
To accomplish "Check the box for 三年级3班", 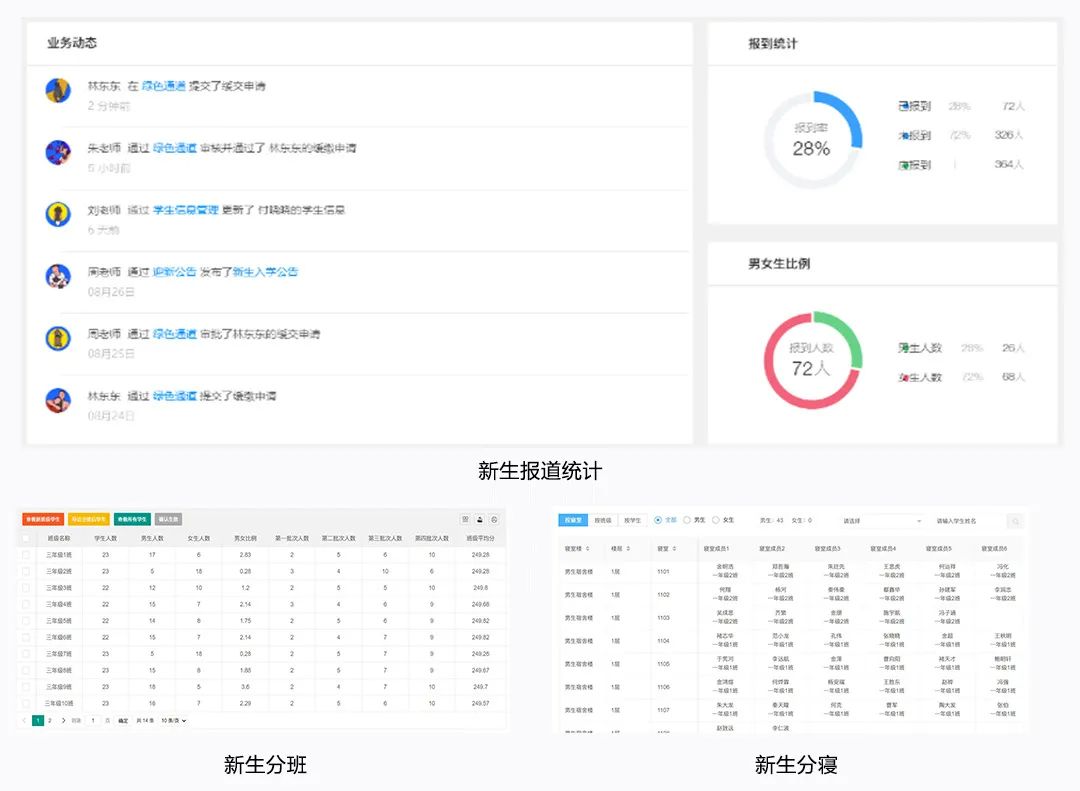I will [x=26, y=588].
